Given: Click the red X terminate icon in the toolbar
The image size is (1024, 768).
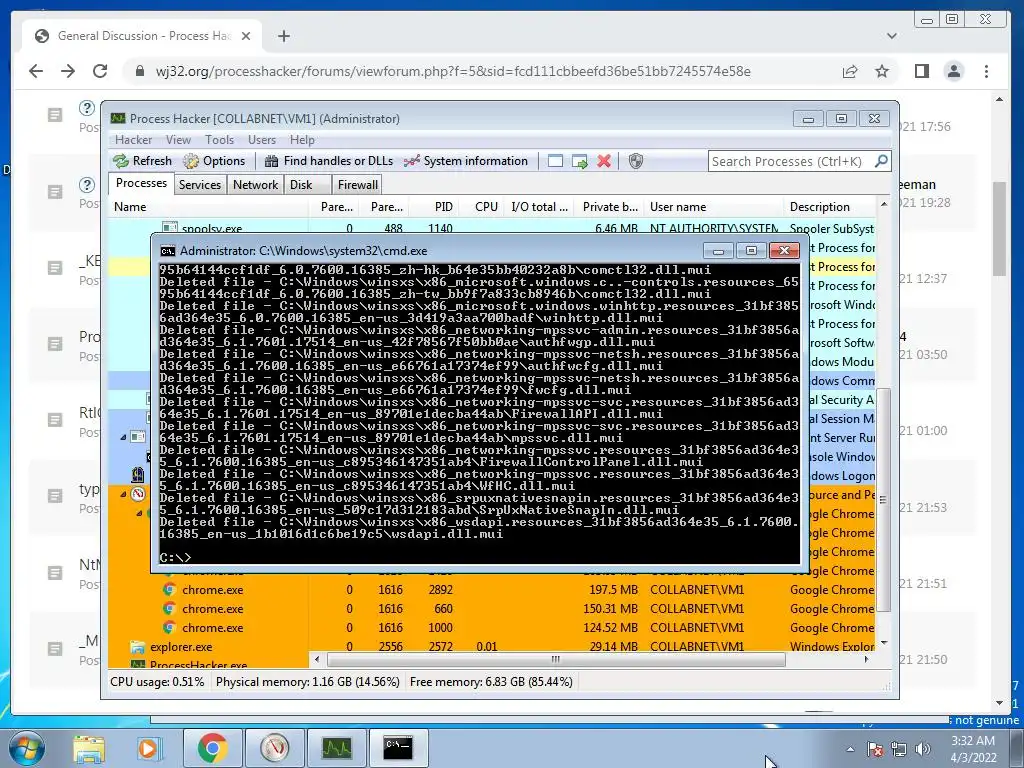Looking at the screenshot, I should click(x=604, y=161).
